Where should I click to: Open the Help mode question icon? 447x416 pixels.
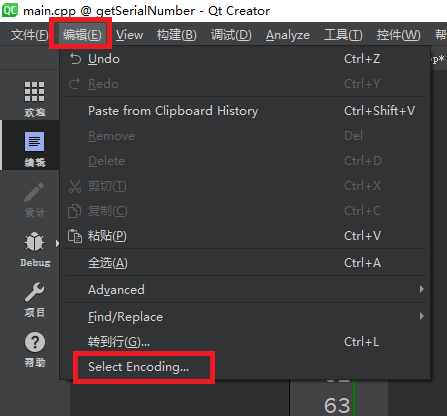[34, 342]
